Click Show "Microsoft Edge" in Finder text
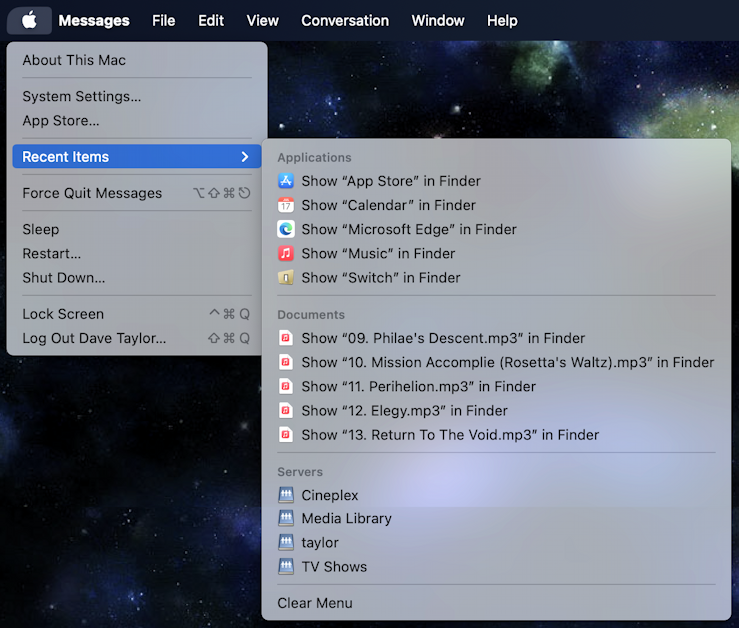 tap(409, 229)
